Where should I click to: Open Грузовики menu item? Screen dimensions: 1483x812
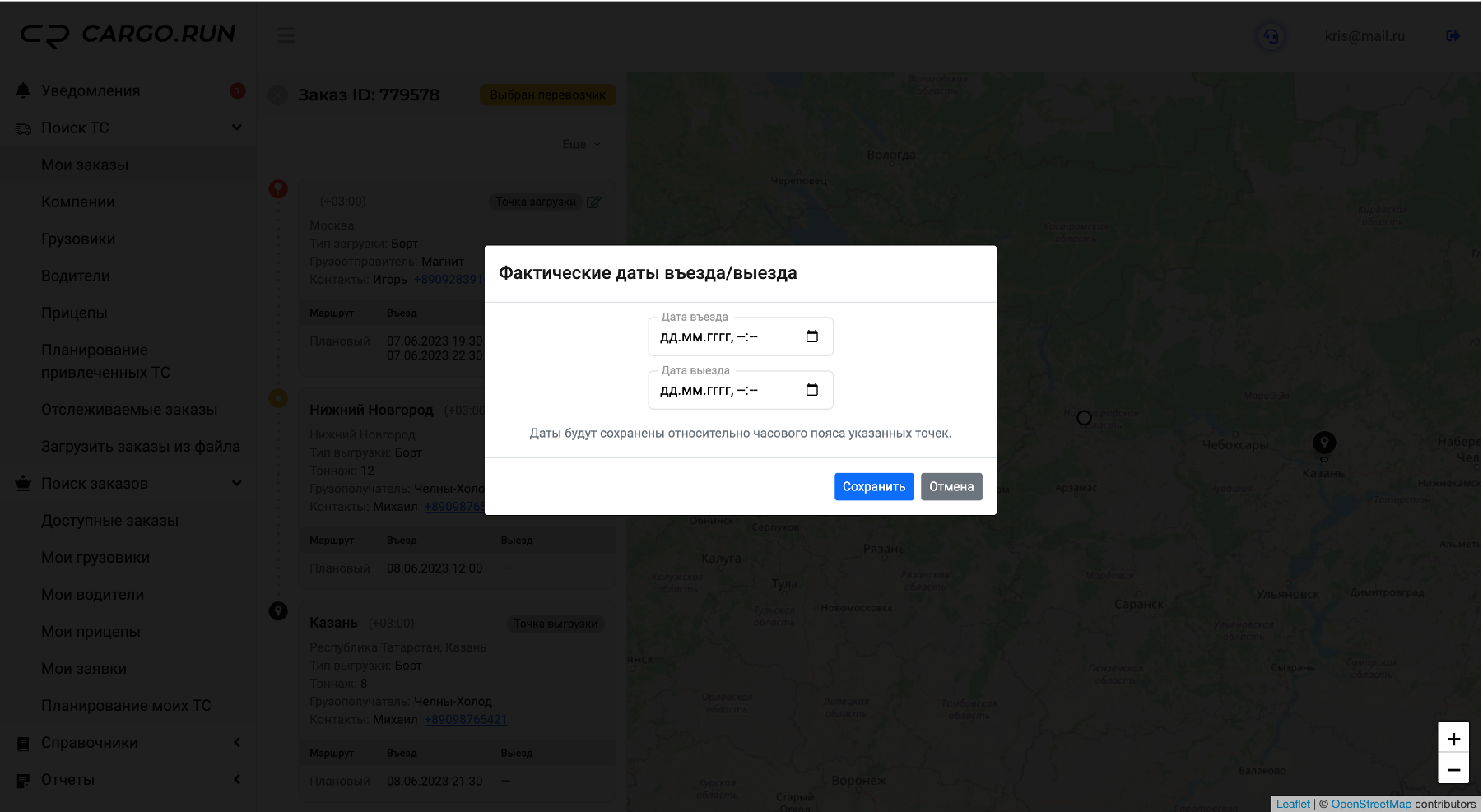pos(78,239)
